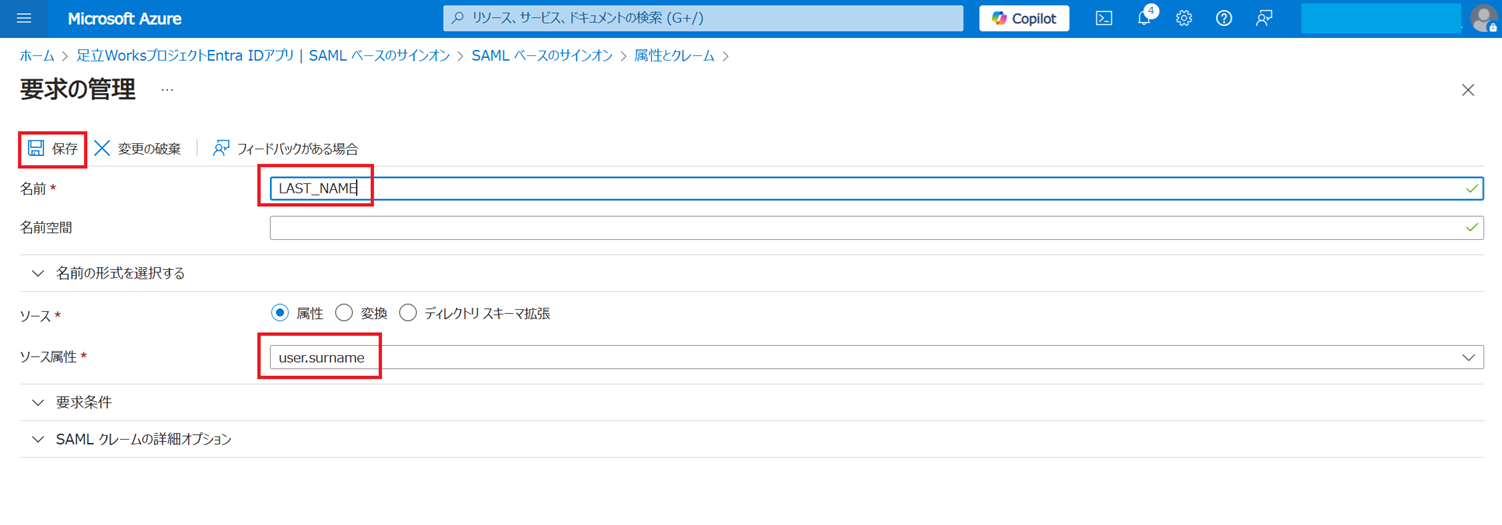
Task: Click the feedback icon in the top bar
Action: [1264, 18]
